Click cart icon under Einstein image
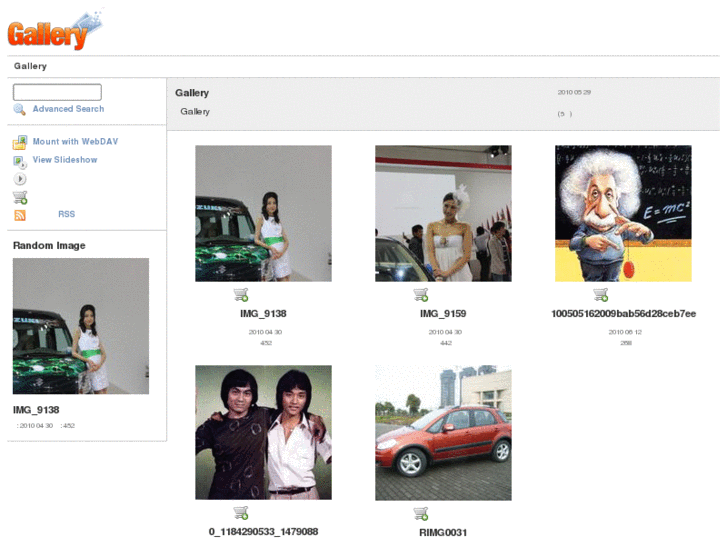This screenshot has height=545, width=727. click(601, 295)
